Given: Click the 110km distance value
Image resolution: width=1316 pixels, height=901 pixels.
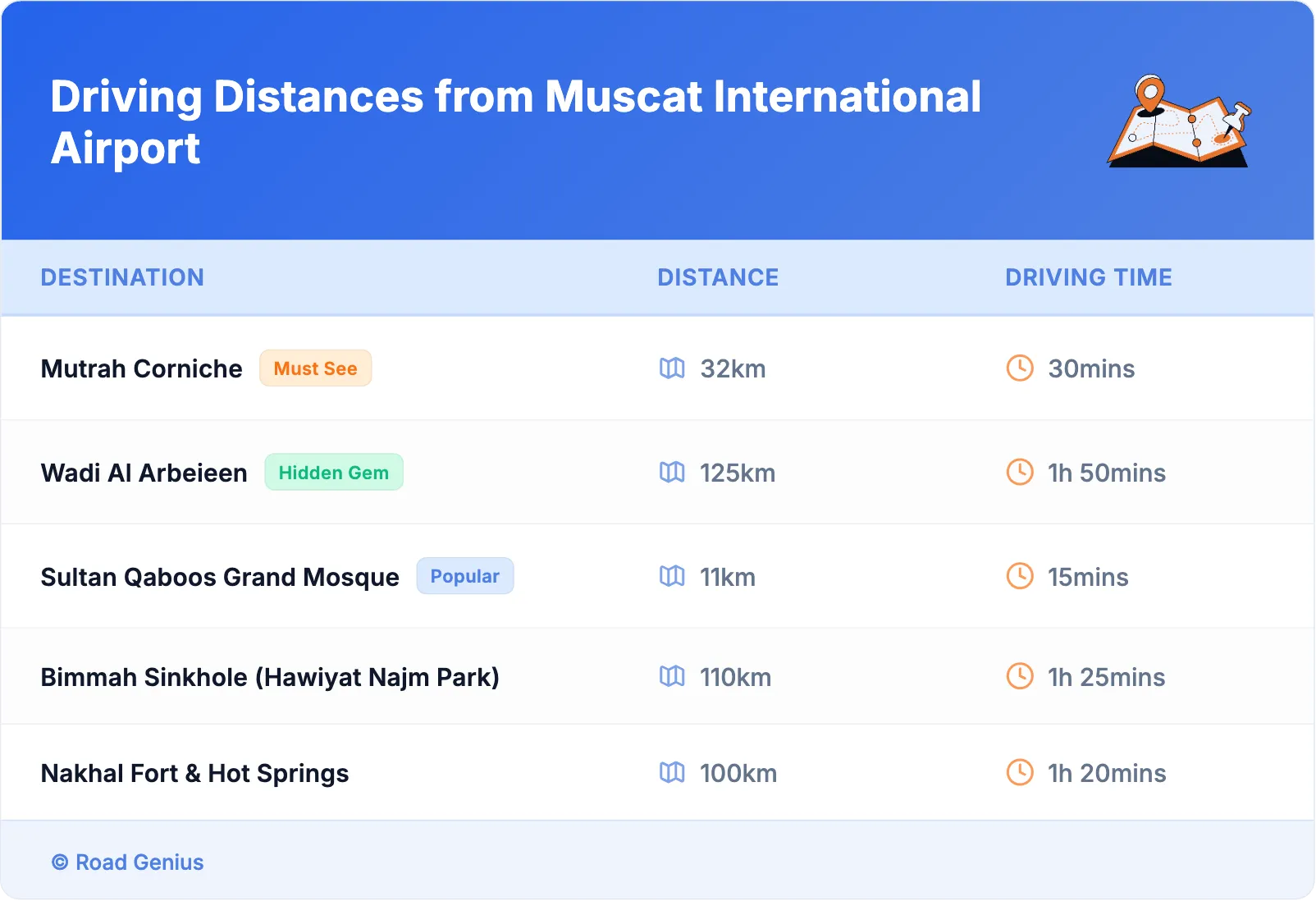Looking at the screenshot, I should tap(736, 678).
